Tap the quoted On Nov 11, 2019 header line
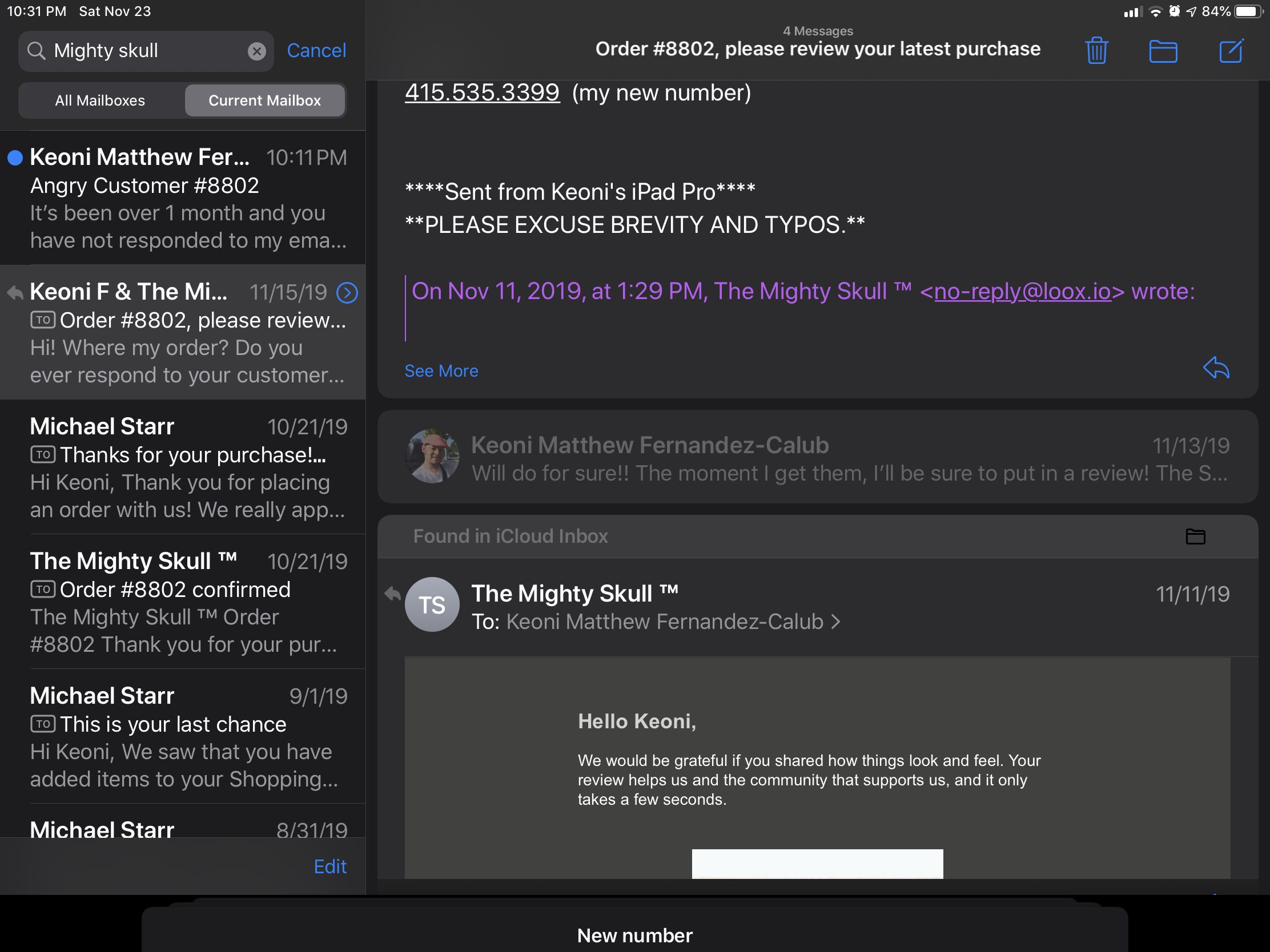This screenshot has height=952, width=1270. pyautogui.click(x=803, y=292)
